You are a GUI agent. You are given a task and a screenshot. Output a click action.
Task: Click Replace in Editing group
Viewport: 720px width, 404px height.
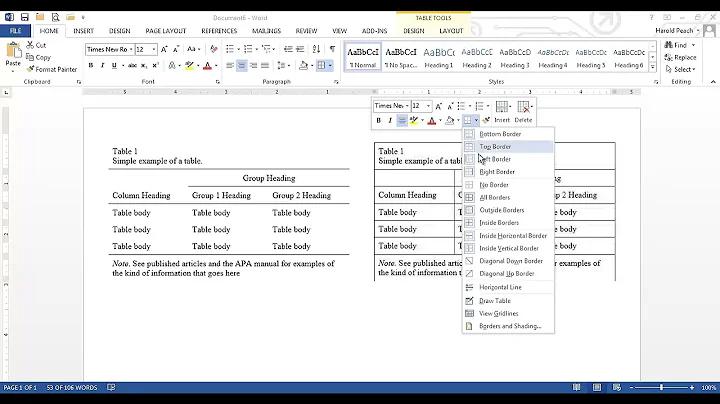pos(681,57)
